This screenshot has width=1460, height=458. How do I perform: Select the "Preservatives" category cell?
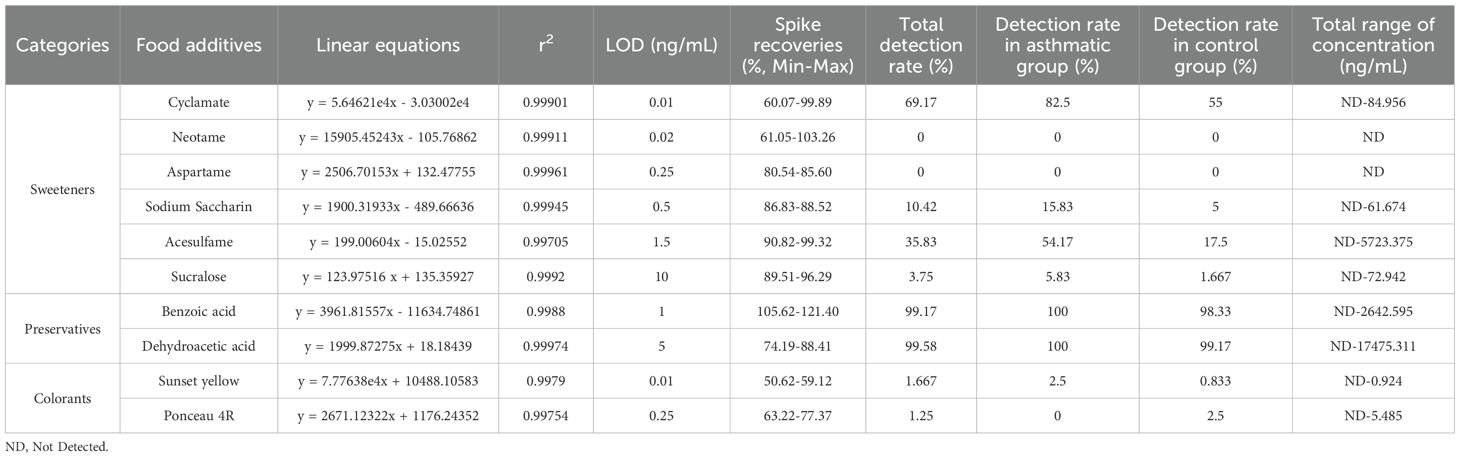click(x=62, y=329)
